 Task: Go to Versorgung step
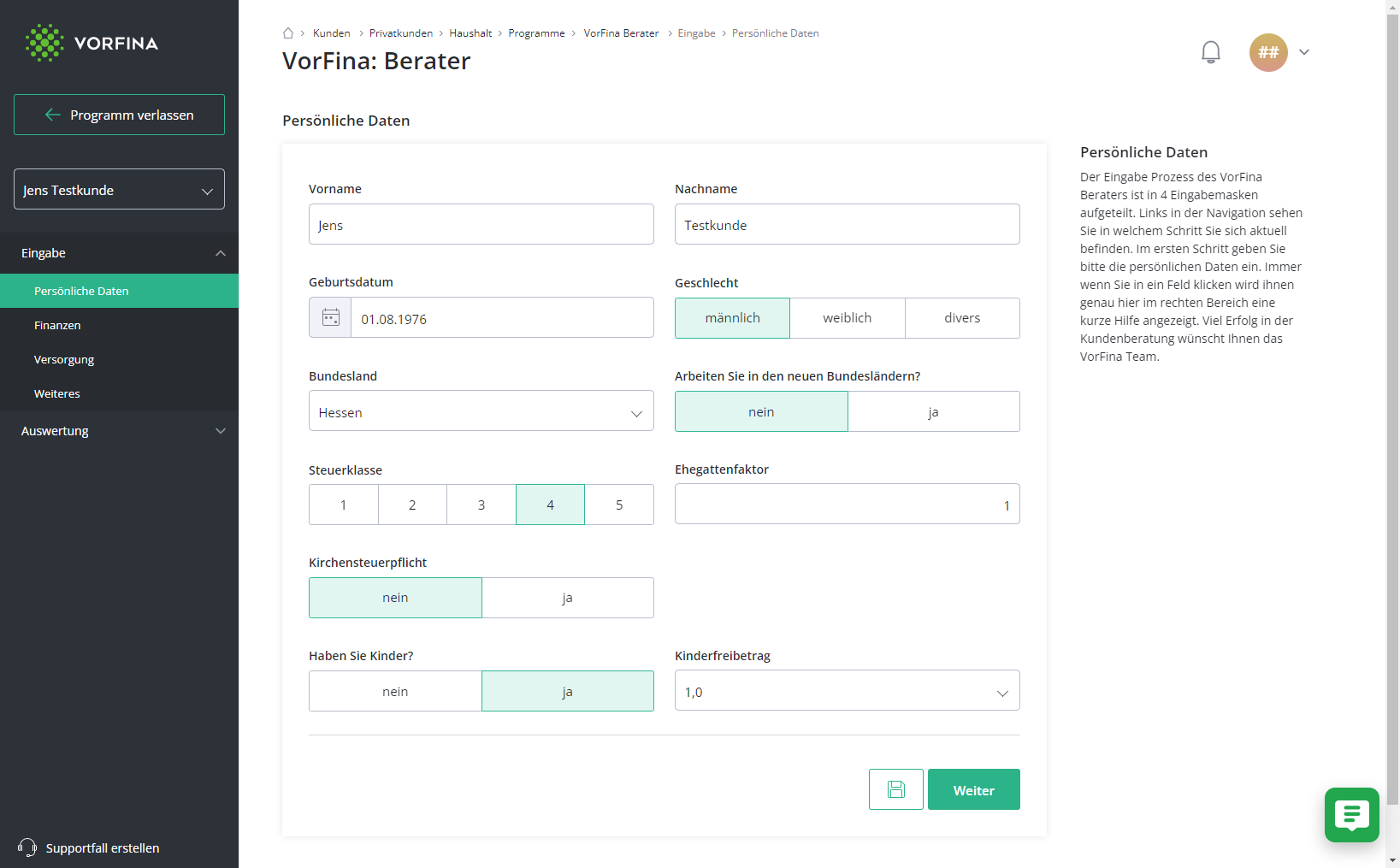click(x=119, y=359)
